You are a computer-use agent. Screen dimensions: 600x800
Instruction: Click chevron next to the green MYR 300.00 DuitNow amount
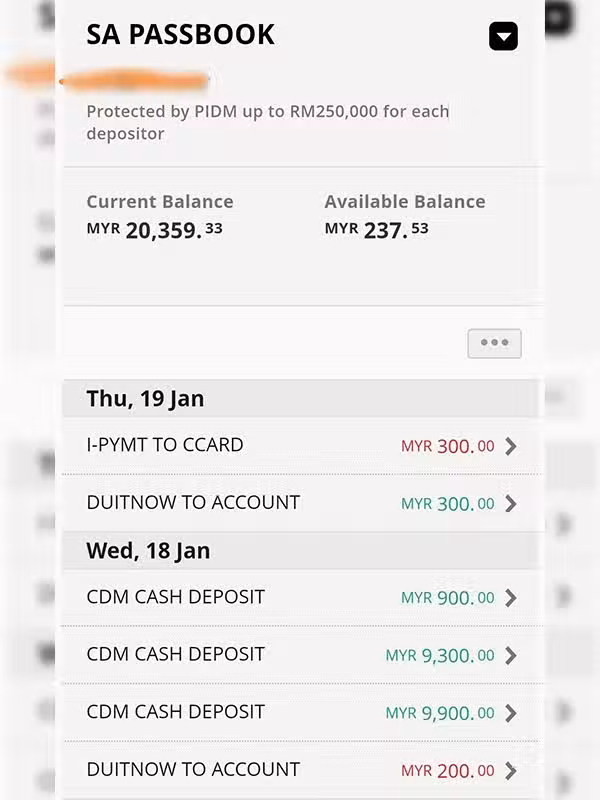pyautogui.click(x=511, y=503)
